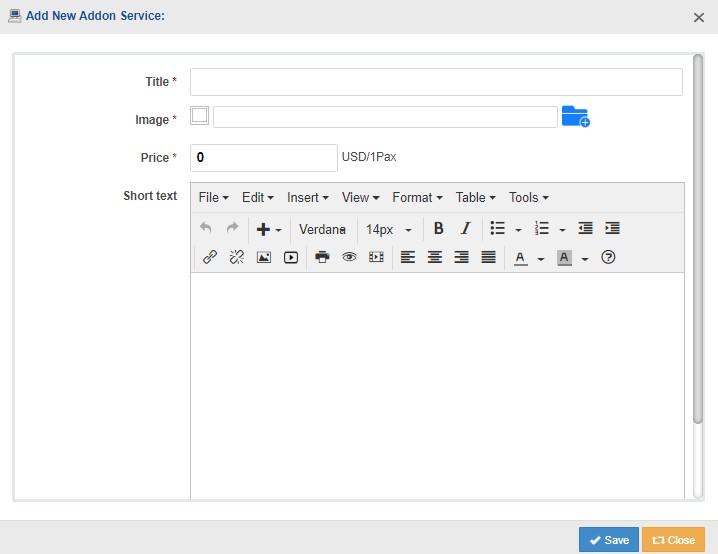This screenshot has width=718, height=554.
Task: Click the plus insert icon
Action: pyautogui.click(x=263, y=229)
